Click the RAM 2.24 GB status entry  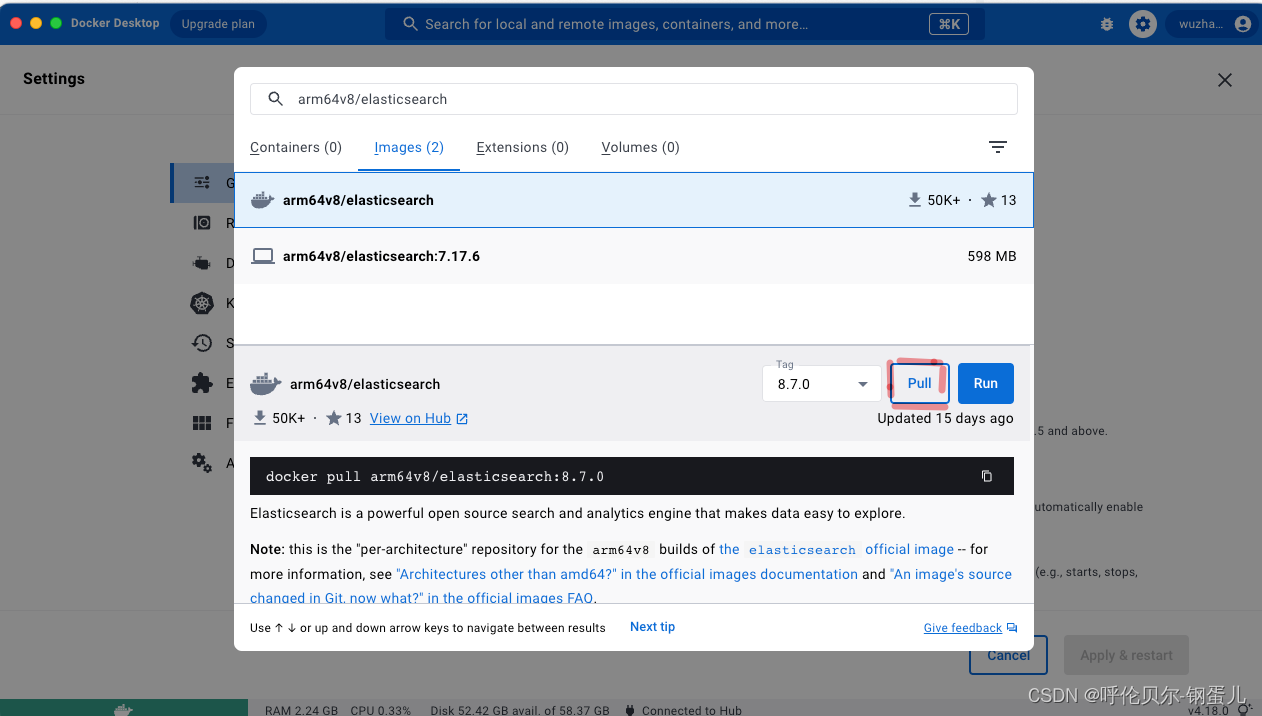click(x=303, y=710)
